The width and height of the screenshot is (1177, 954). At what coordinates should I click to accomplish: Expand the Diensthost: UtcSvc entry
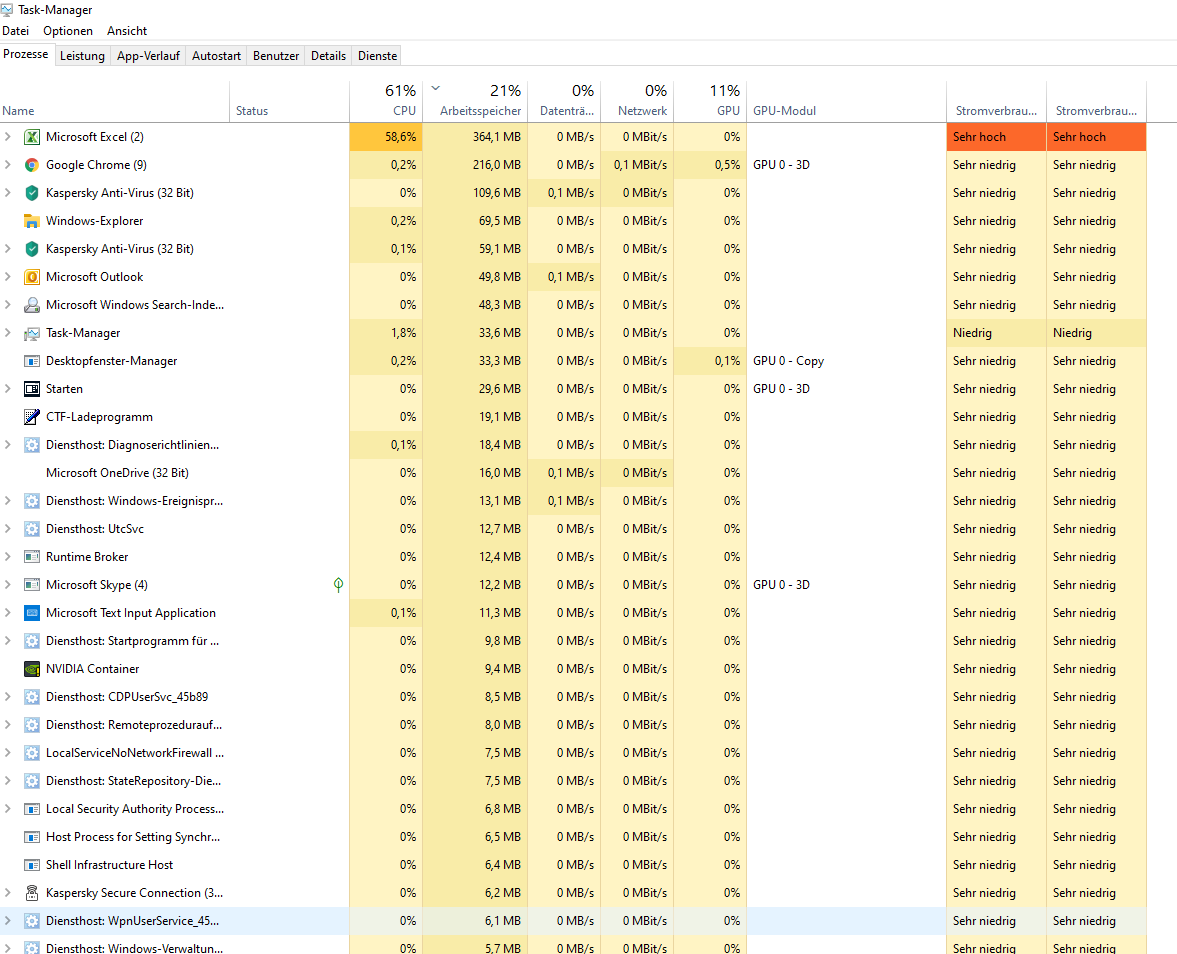(x=8, y=528)
